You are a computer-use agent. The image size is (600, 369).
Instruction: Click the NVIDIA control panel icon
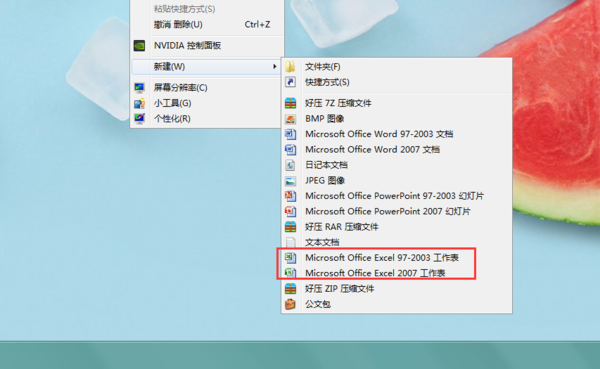click(139, 46)
